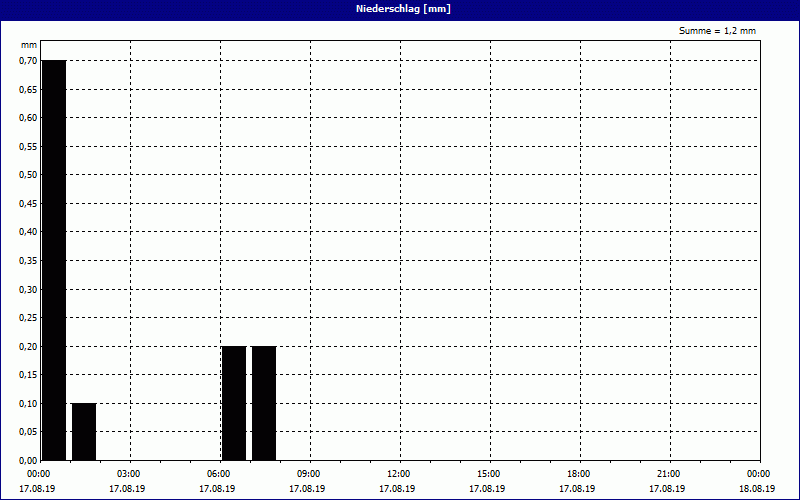Viewport: 800px width, 500px height.
Task: Click the 00:00 label above 18.08.19
Action: (x=759, y=474)
